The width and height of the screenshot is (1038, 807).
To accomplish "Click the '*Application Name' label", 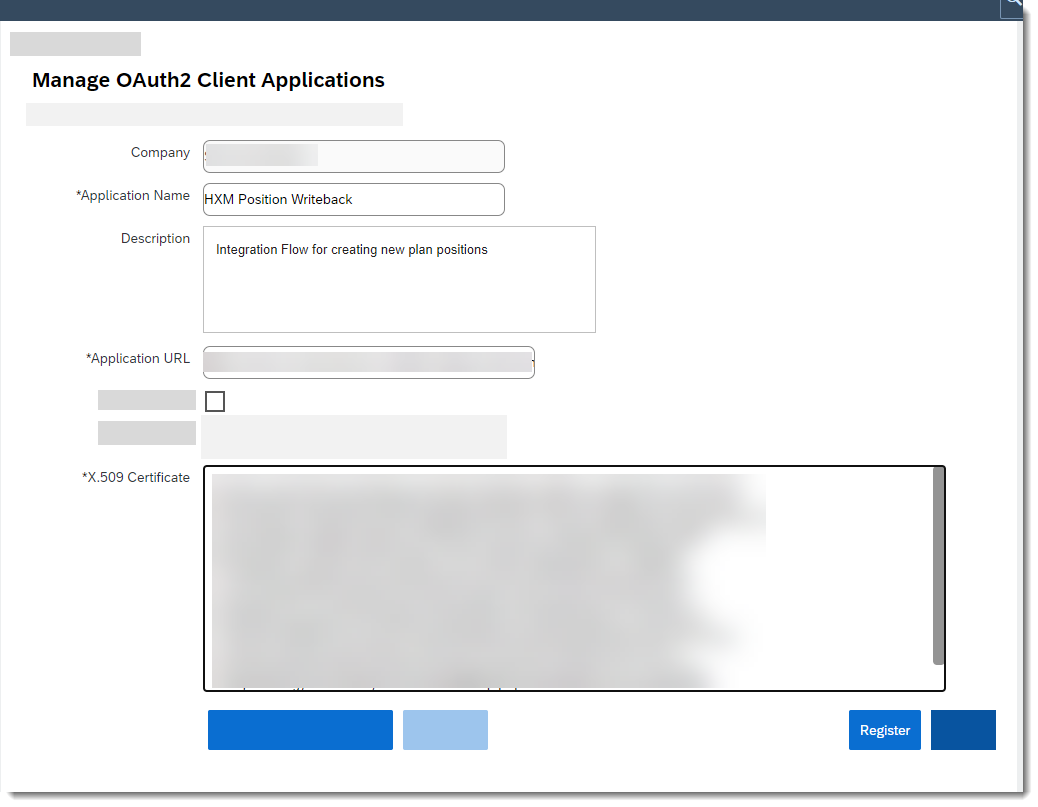I will (x=132, y=195).
